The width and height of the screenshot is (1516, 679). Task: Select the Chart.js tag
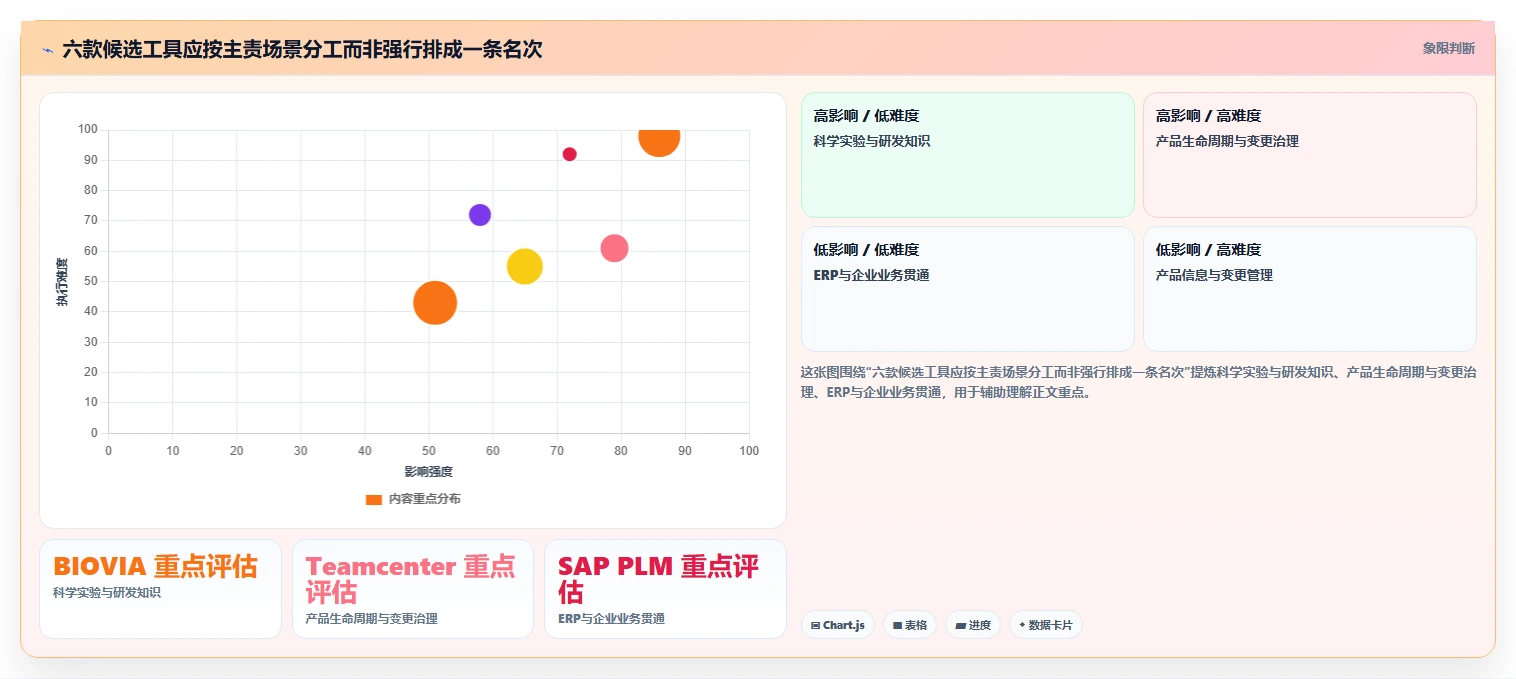click(838, 625)
